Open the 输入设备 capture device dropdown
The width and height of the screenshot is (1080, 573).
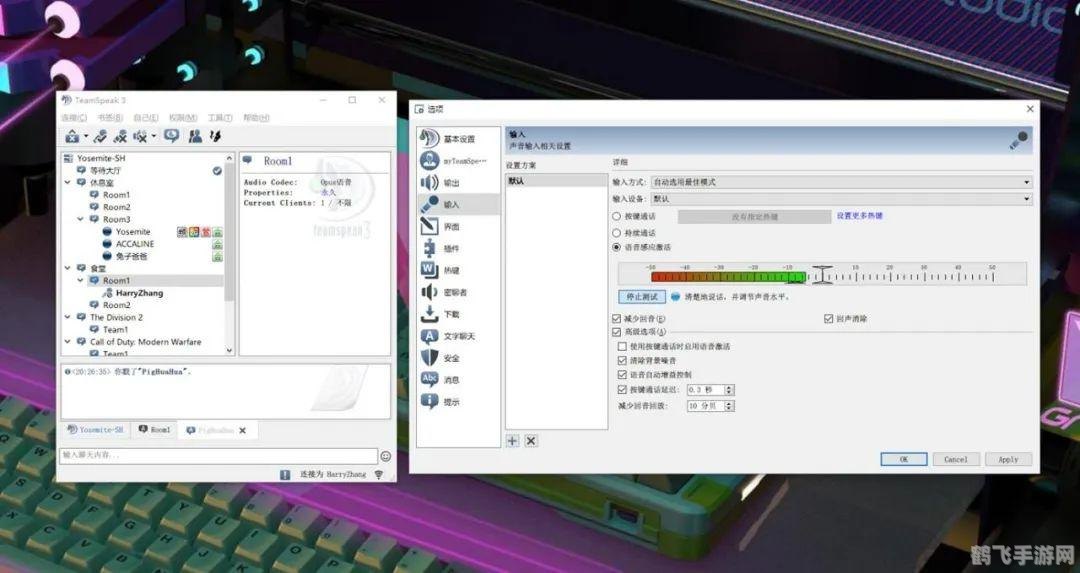click(841, 198)
